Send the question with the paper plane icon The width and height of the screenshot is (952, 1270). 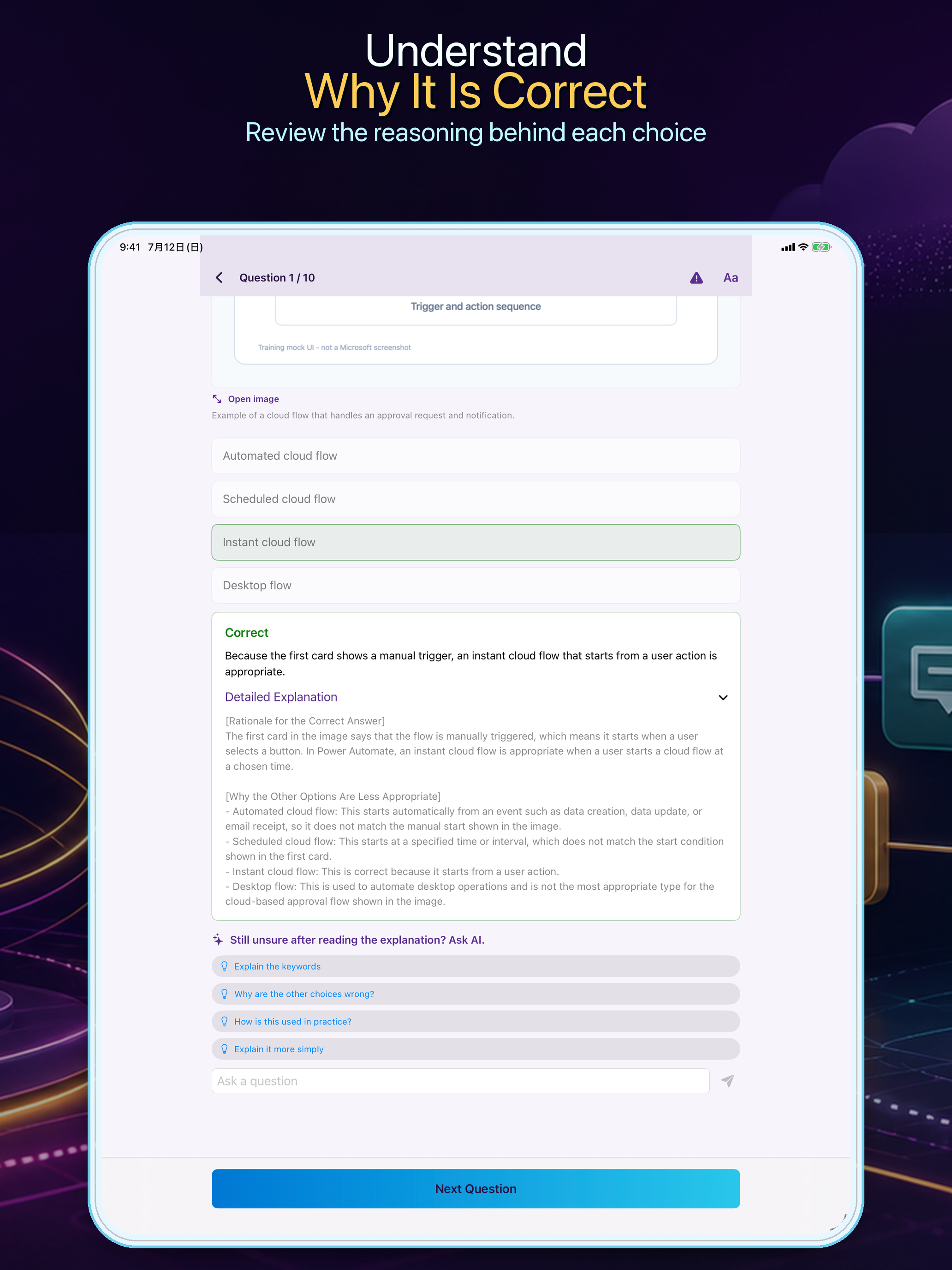click(x=728, y=1081)
